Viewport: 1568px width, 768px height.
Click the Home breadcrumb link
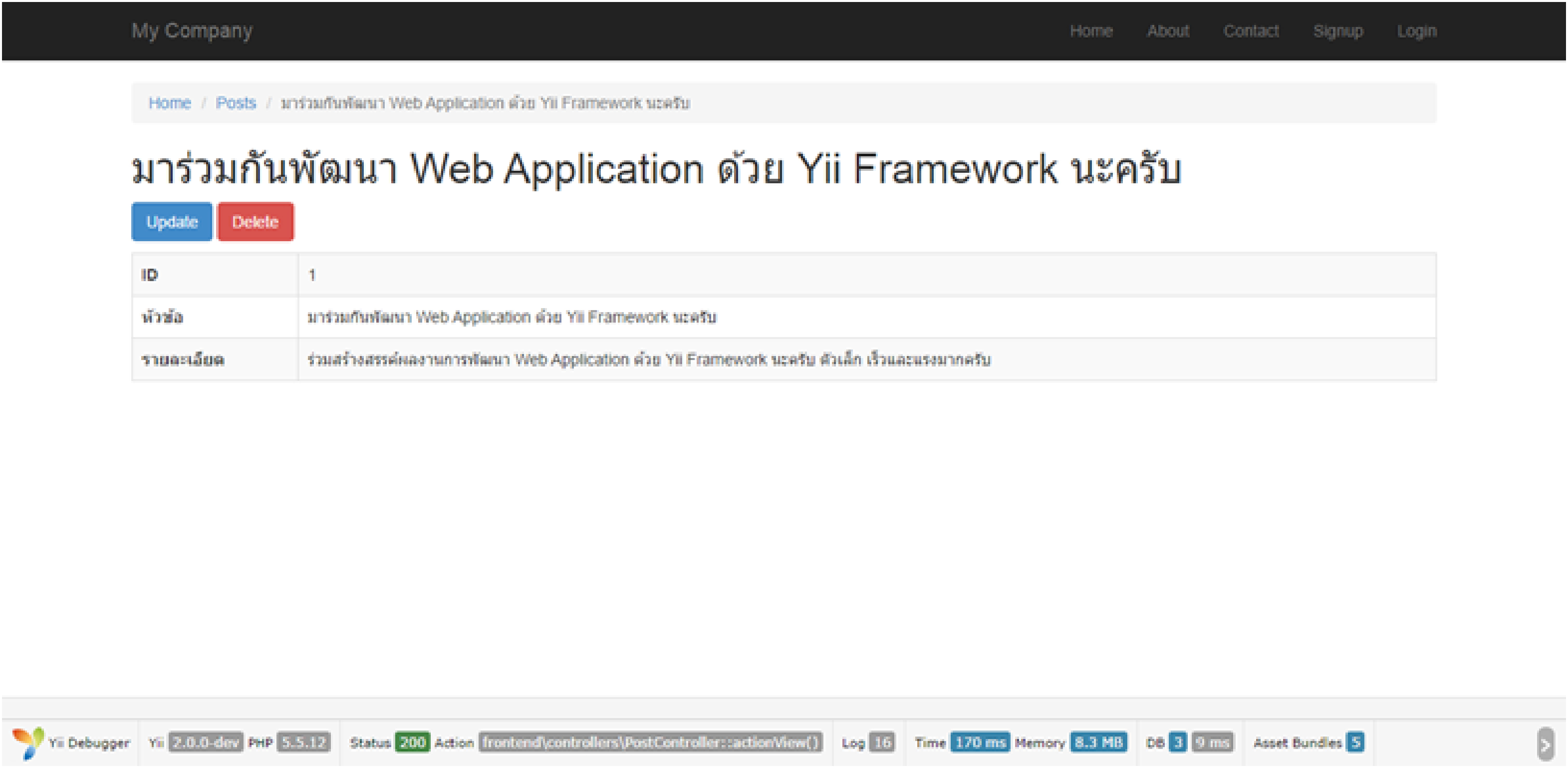coord(170,103)
